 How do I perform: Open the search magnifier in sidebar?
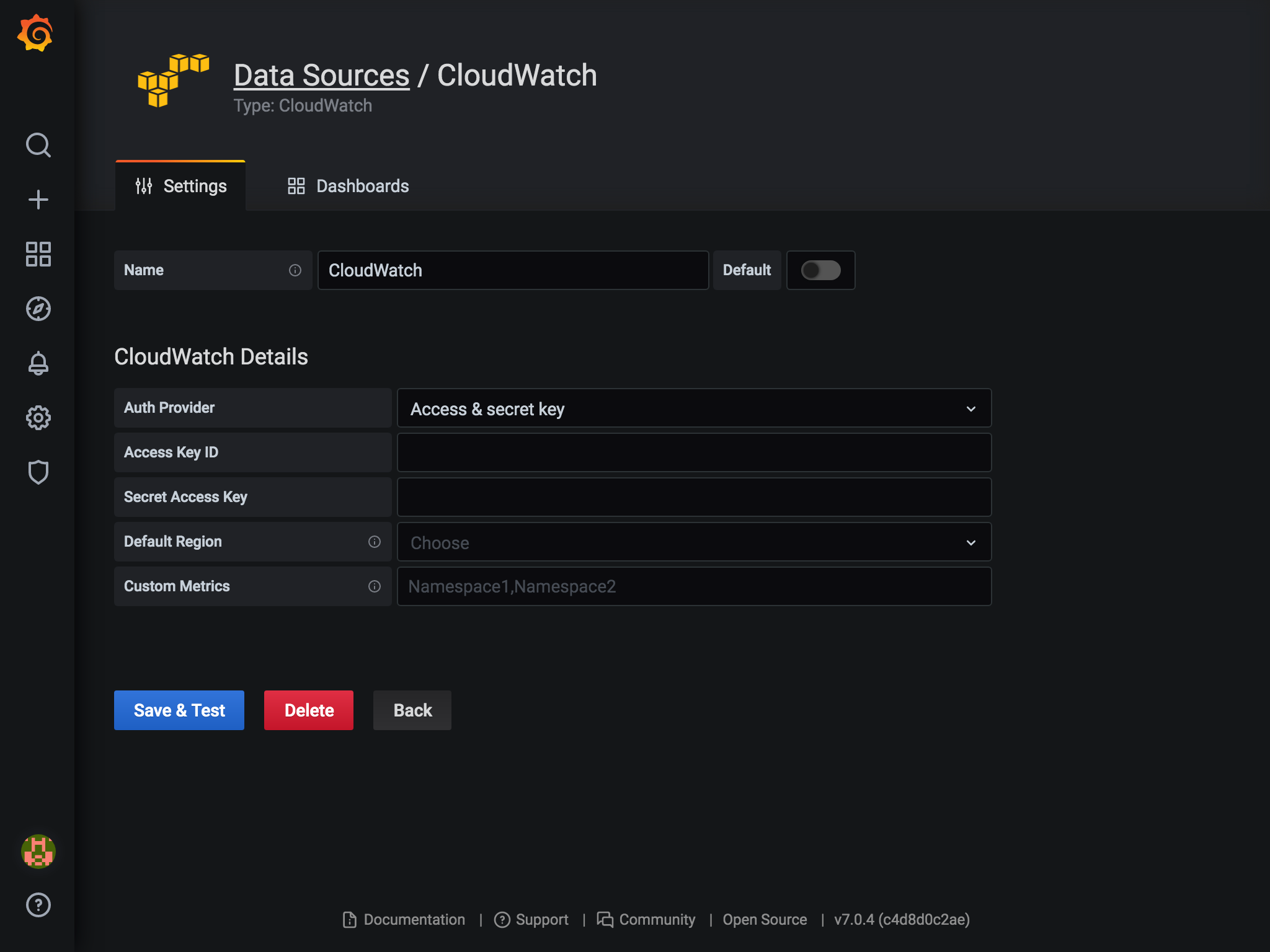click(38, 145)
